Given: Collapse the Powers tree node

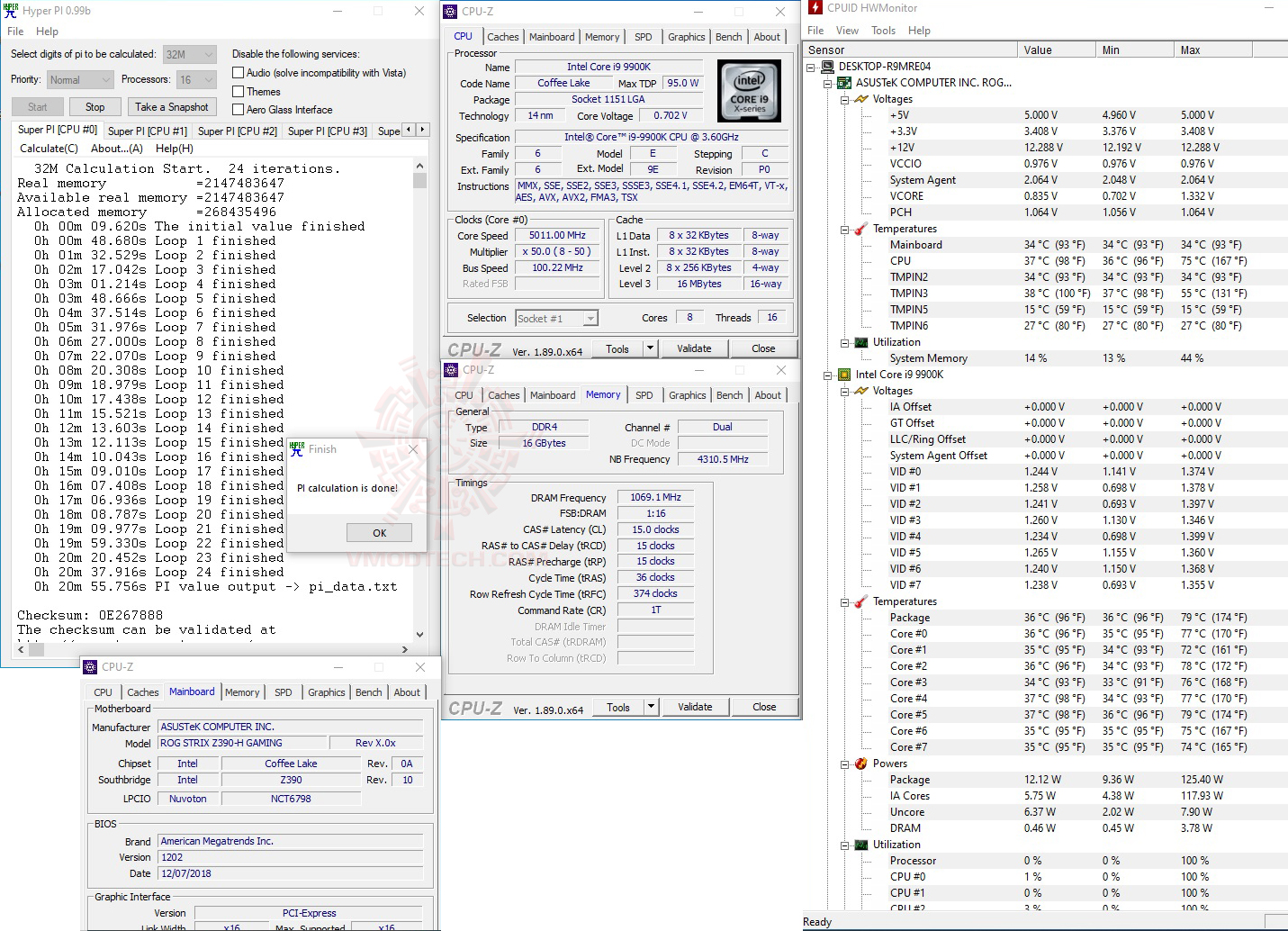Looking at the screenshot, I should 844,764.
